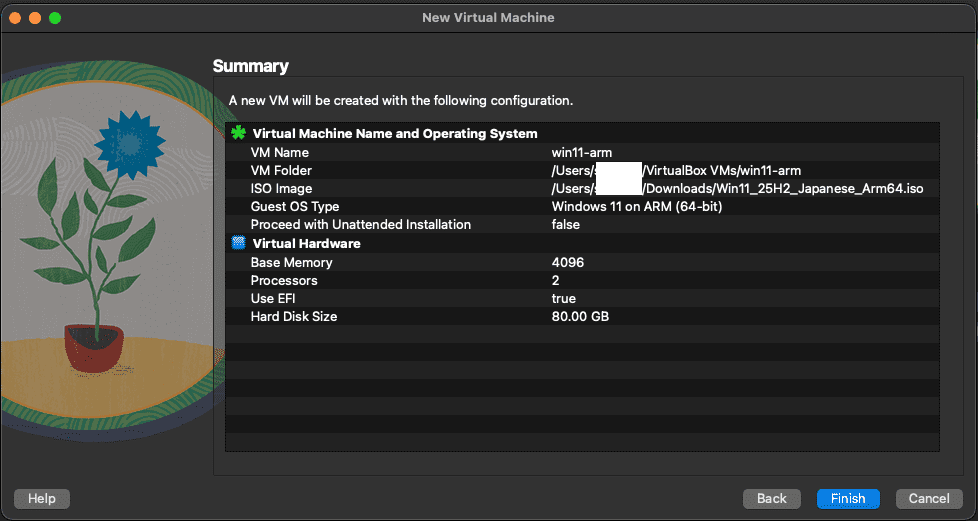Select the Virtual Machine Name and Operating System header

(x=394, y=133)
